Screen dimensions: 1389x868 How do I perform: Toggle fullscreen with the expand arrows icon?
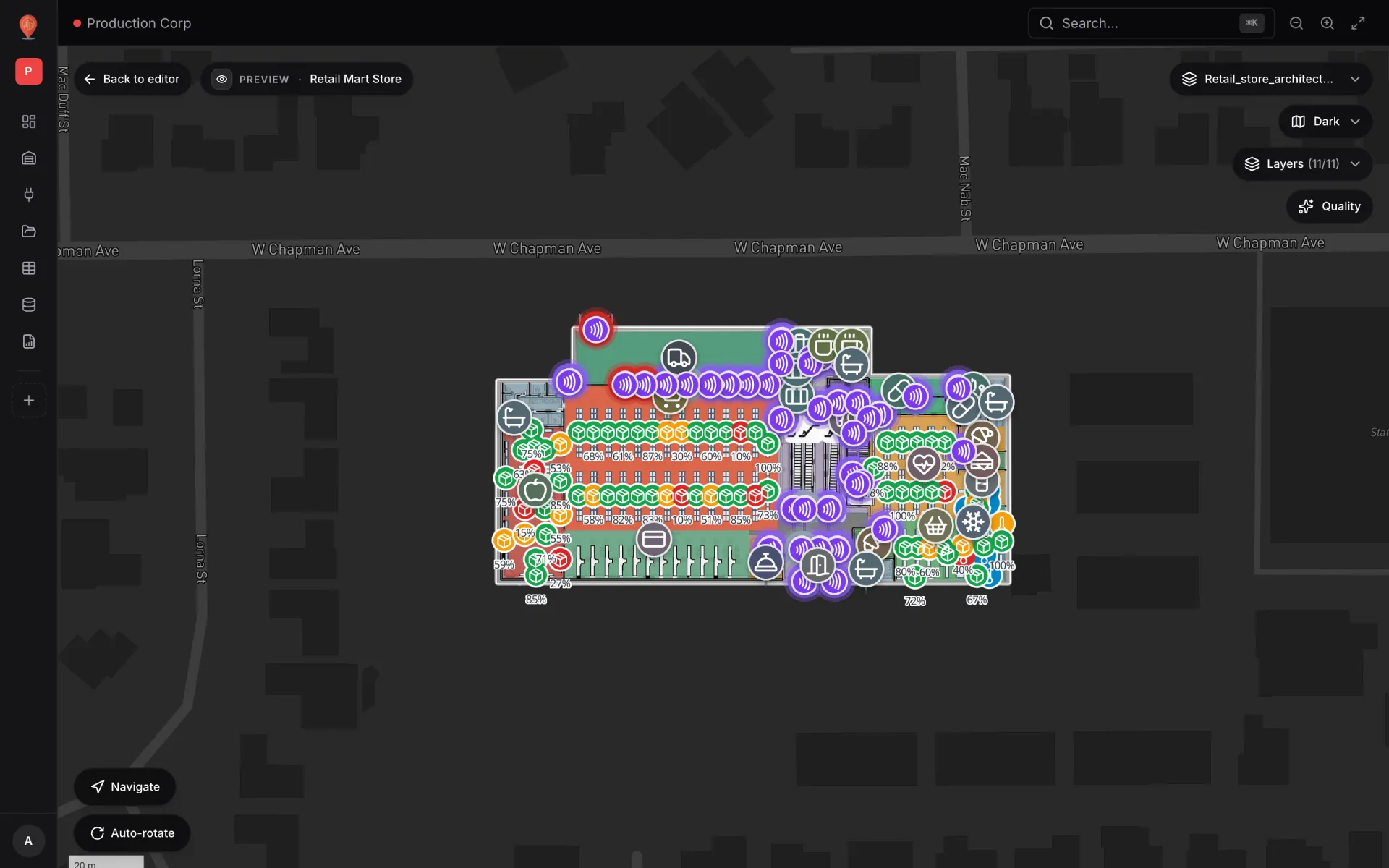point(1359,23)
